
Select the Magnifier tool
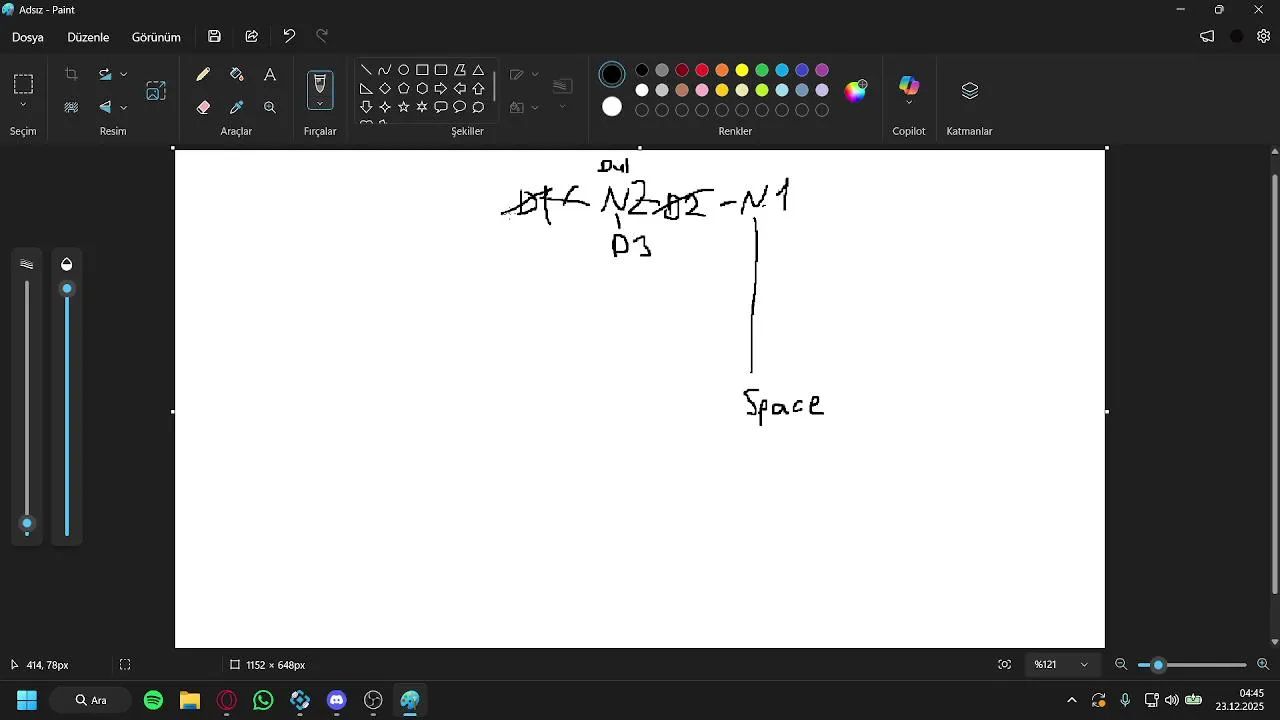click(270, 107)
